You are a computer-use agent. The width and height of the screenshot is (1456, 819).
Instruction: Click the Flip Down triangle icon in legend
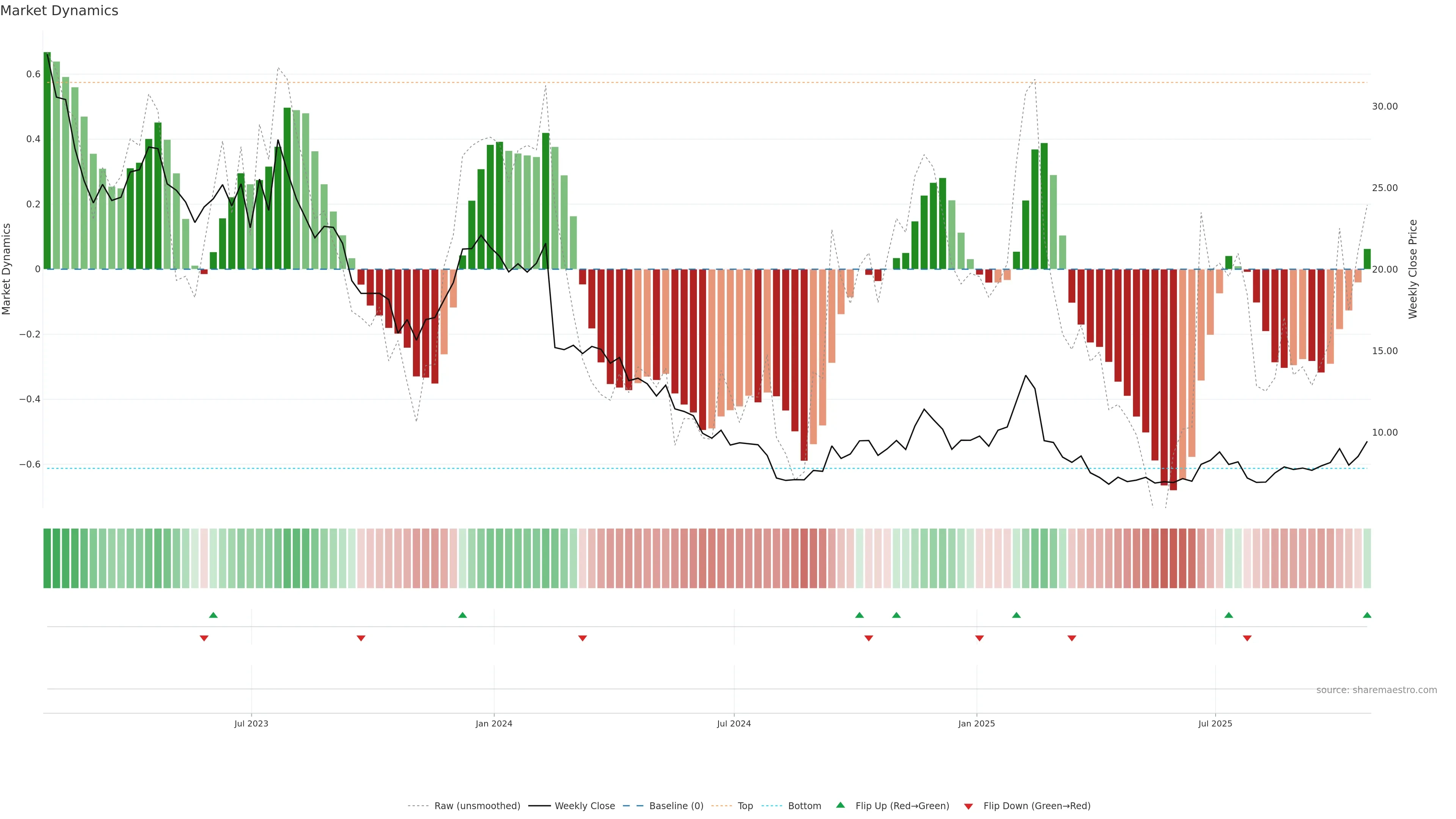pos(968,806)
